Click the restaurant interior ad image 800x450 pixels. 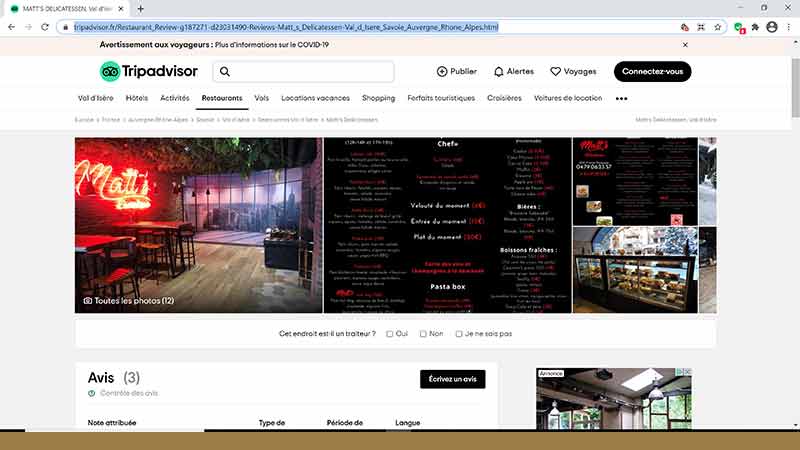[614, 401]
